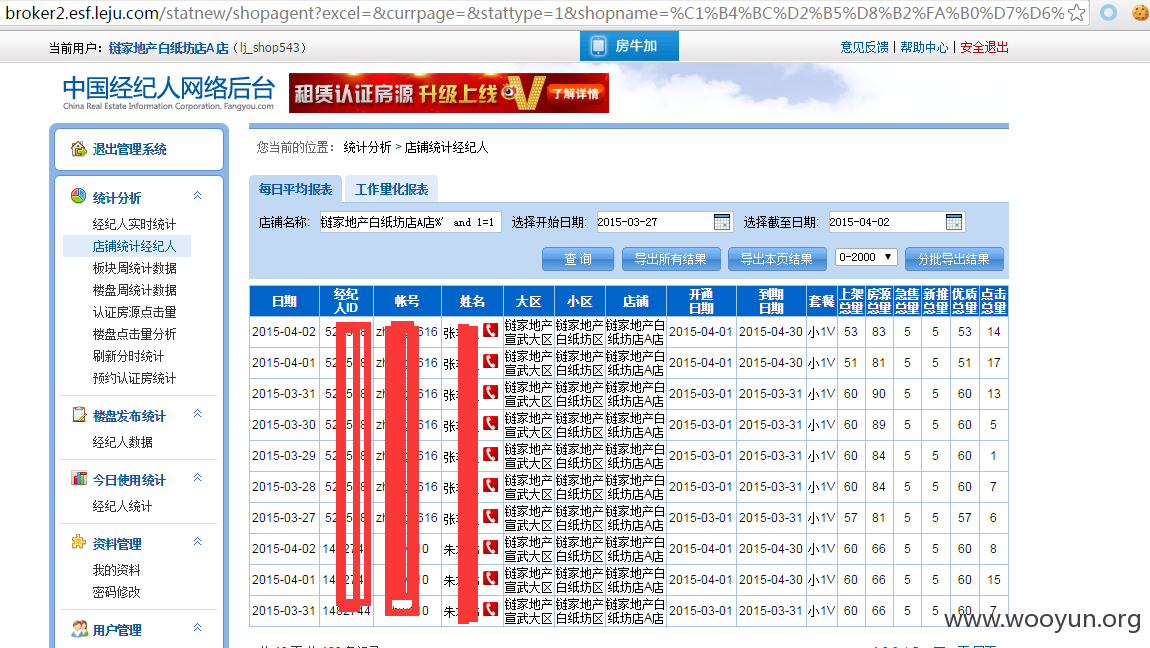
Task: Open the 房牛加 phone icon button
Action: 629,46
